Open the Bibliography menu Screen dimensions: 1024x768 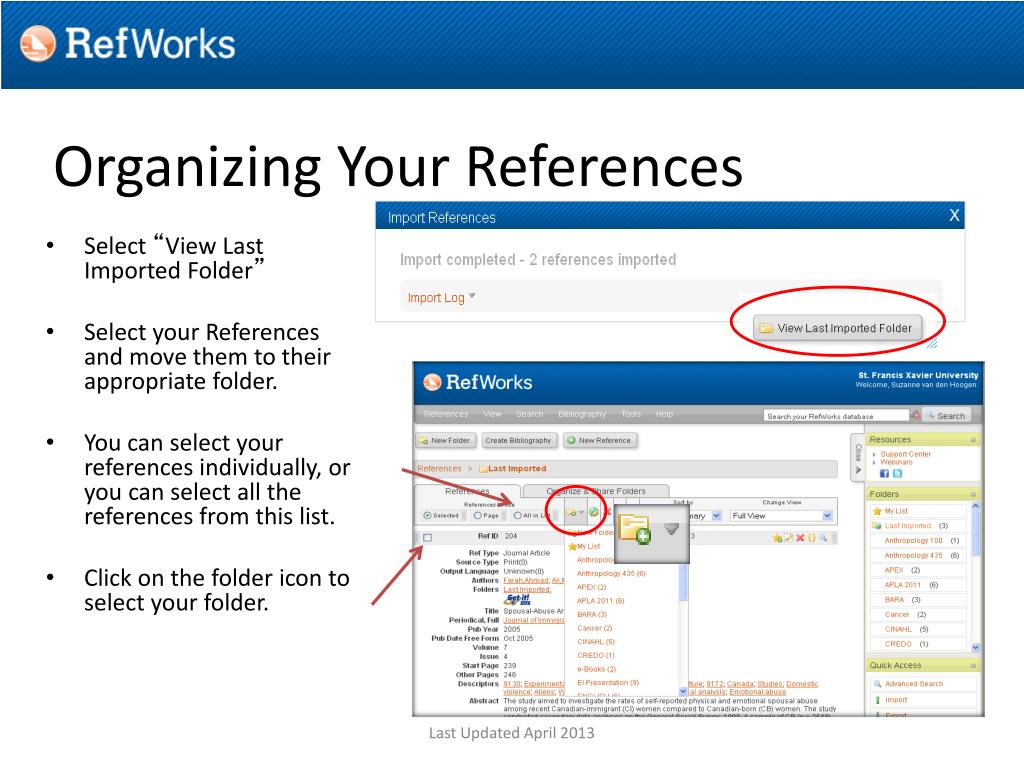coord(582,414)
